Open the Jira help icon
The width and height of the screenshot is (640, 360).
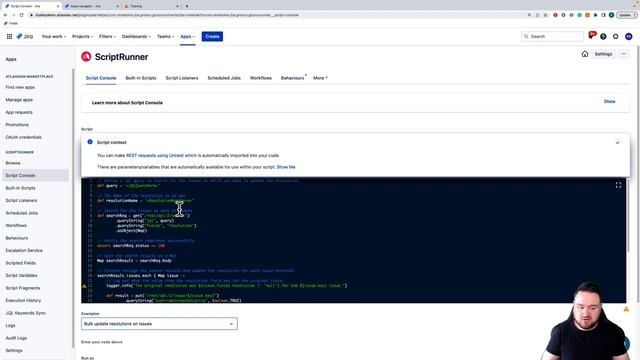tap(603, 36)
